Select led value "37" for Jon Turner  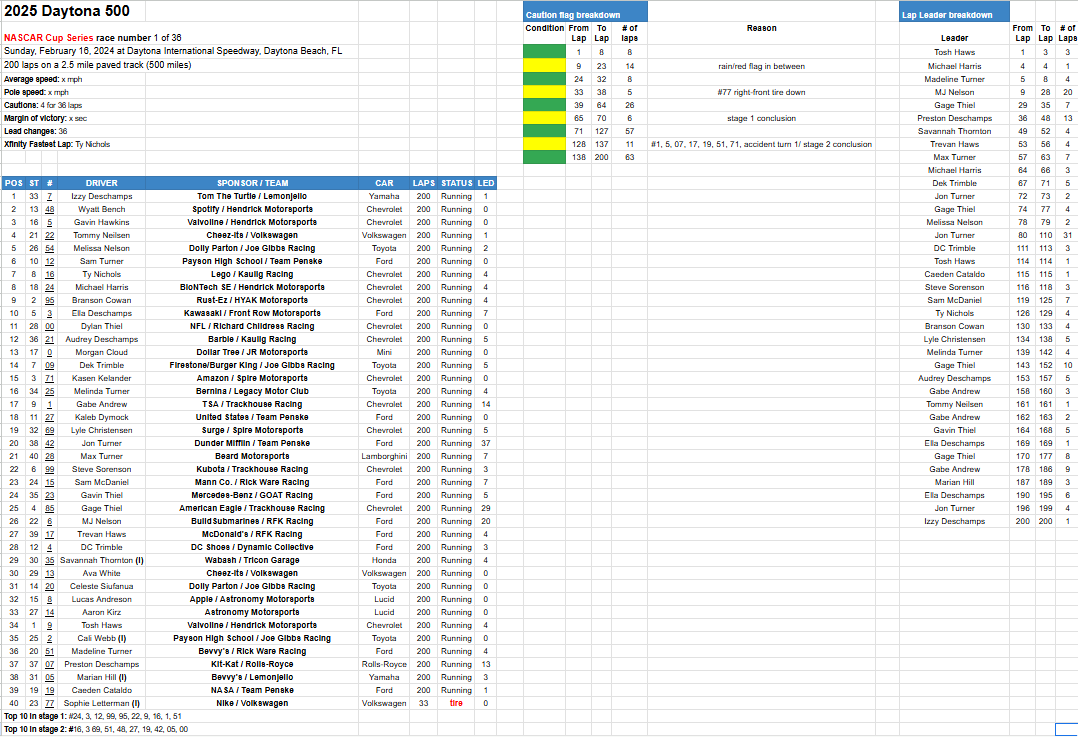click(485, 443)
